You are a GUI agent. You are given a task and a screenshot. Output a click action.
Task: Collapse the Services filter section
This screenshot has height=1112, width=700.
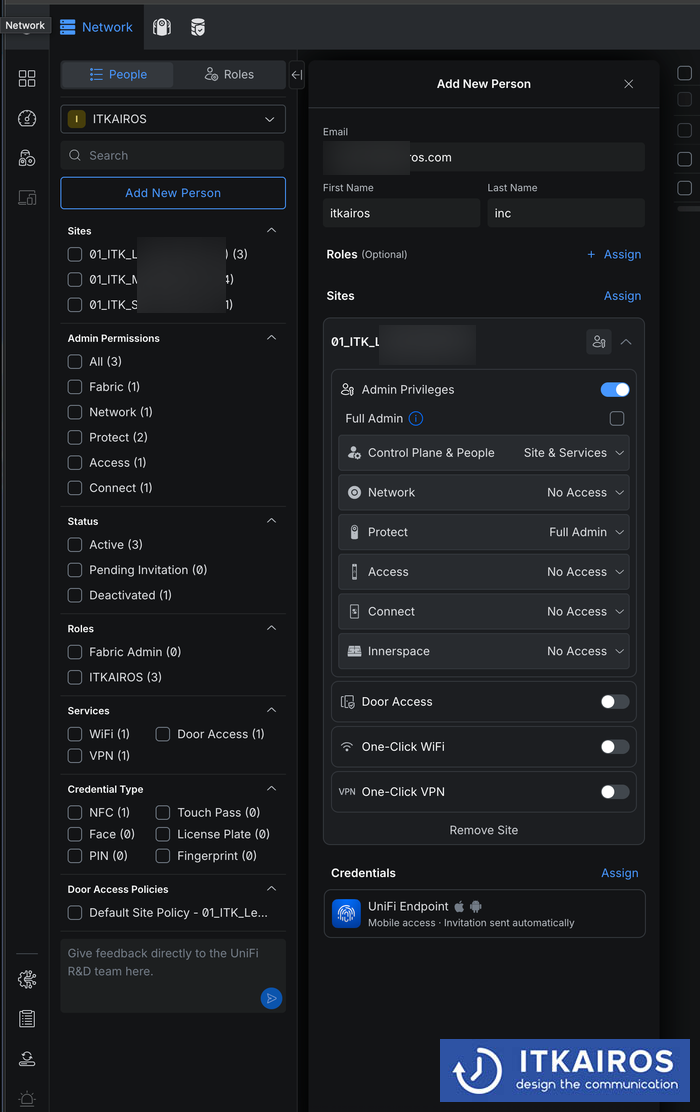point(271,710)
